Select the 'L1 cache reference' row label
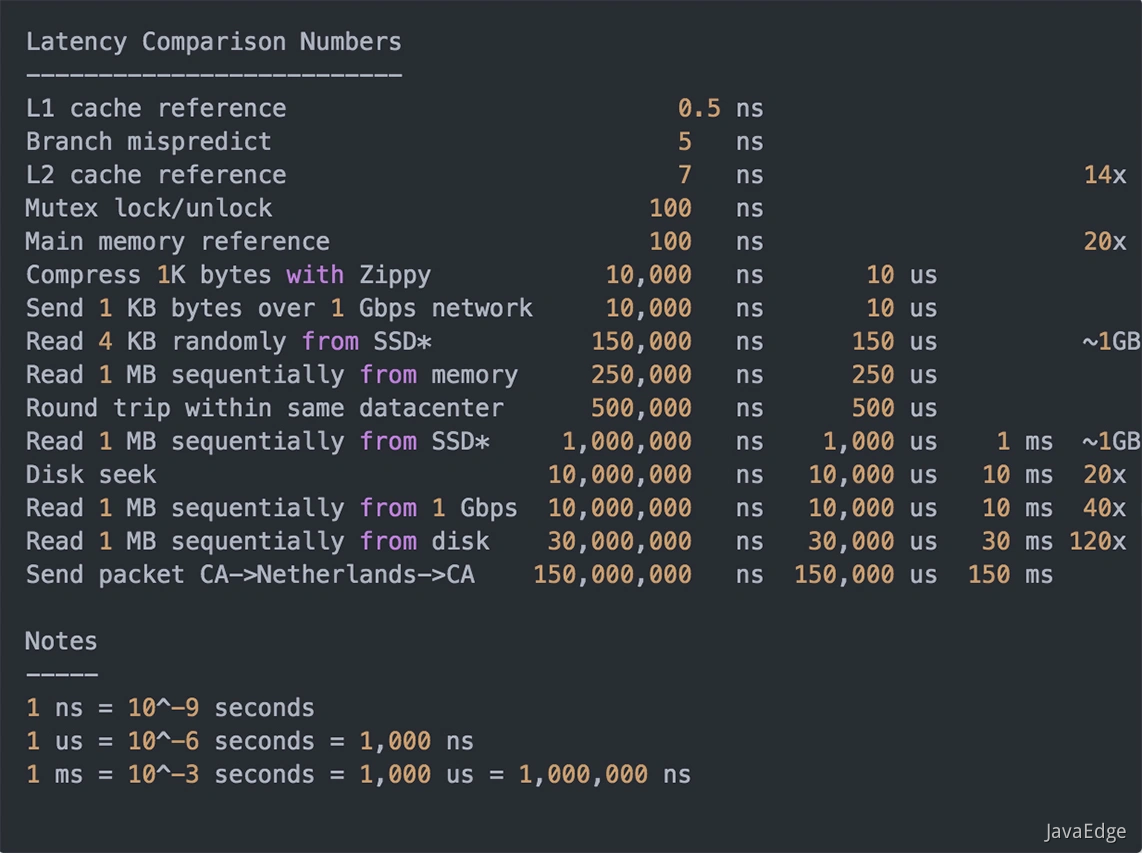Image resolution: width=1142 pixels, height=853 pixels. pyautogui.click(x=156, y=109)
